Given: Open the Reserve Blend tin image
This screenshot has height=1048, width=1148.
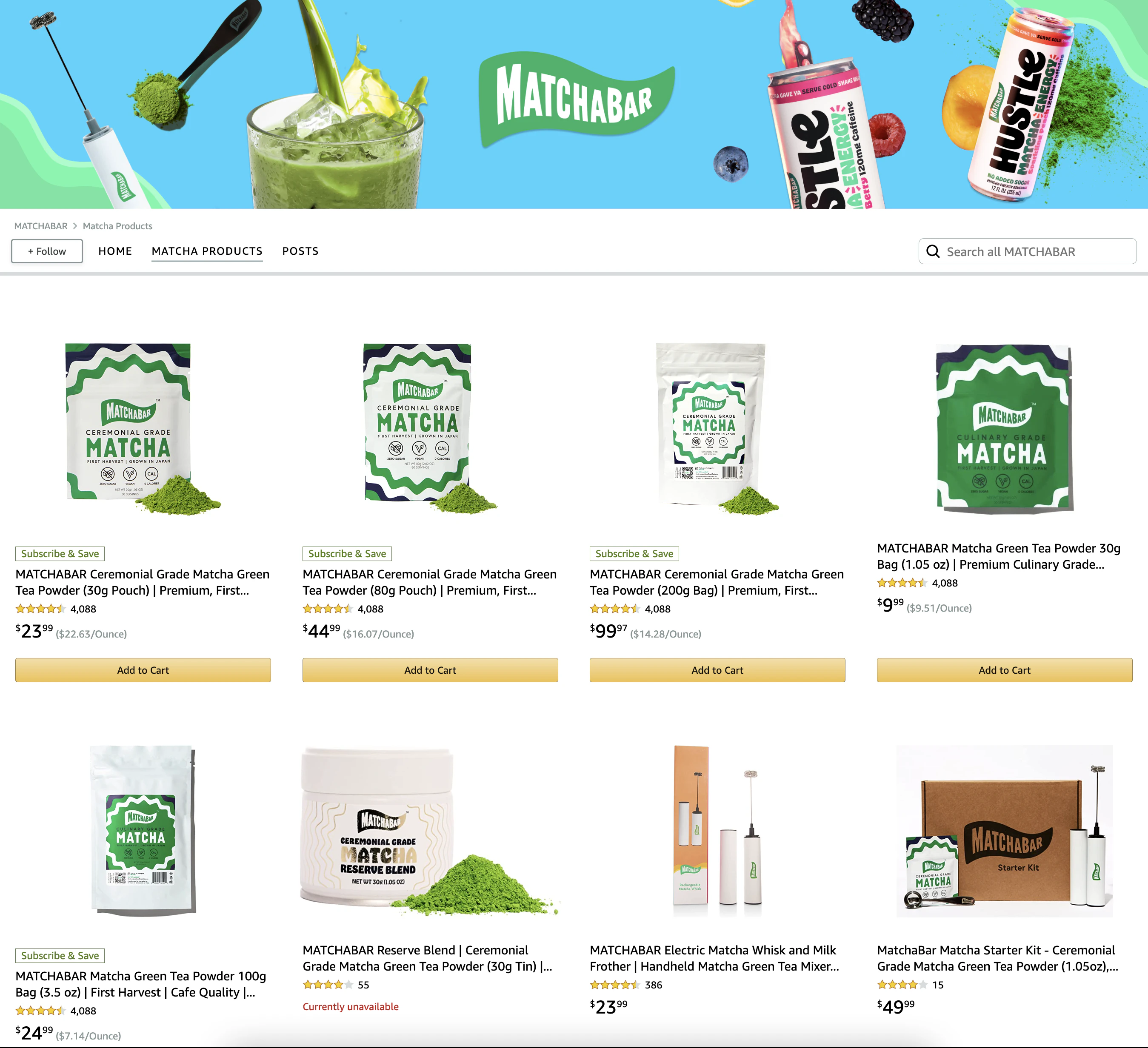Looking at the screenshot, I should point(430,831).
